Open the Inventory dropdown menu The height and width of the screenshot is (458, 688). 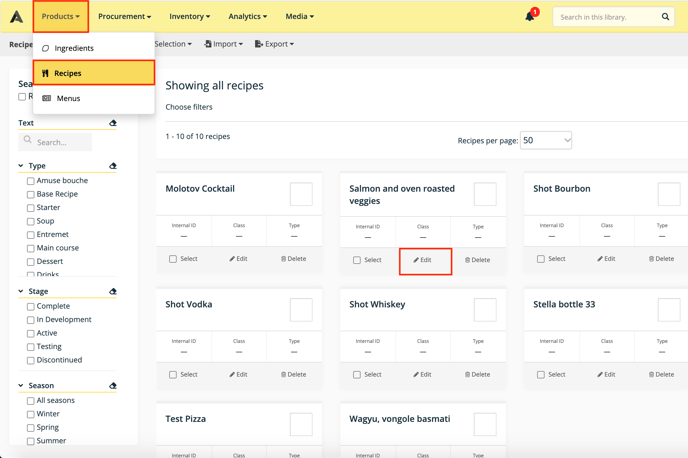[190, 16]
